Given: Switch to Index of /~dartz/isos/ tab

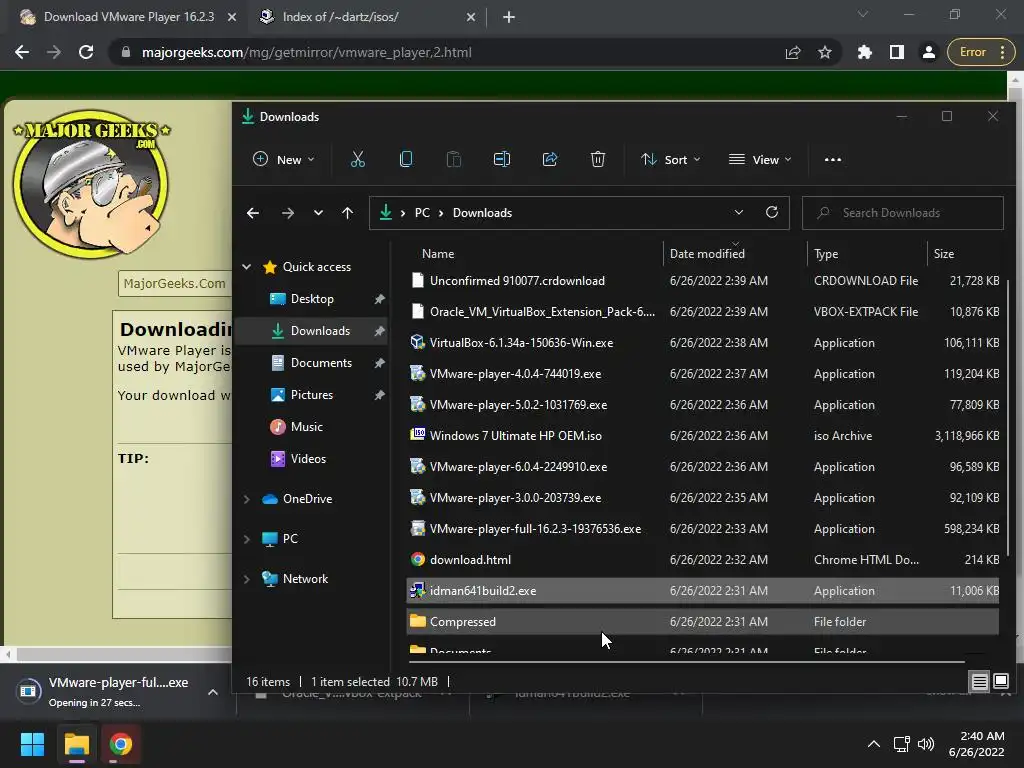Looking at the screenshot, I should pos(340,17).
